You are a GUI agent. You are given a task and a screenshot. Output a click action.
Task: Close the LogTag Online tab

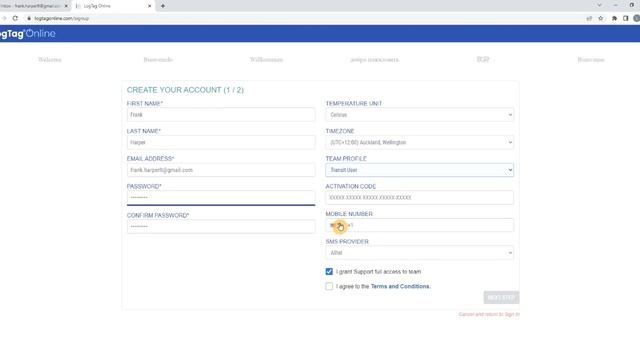149,6
